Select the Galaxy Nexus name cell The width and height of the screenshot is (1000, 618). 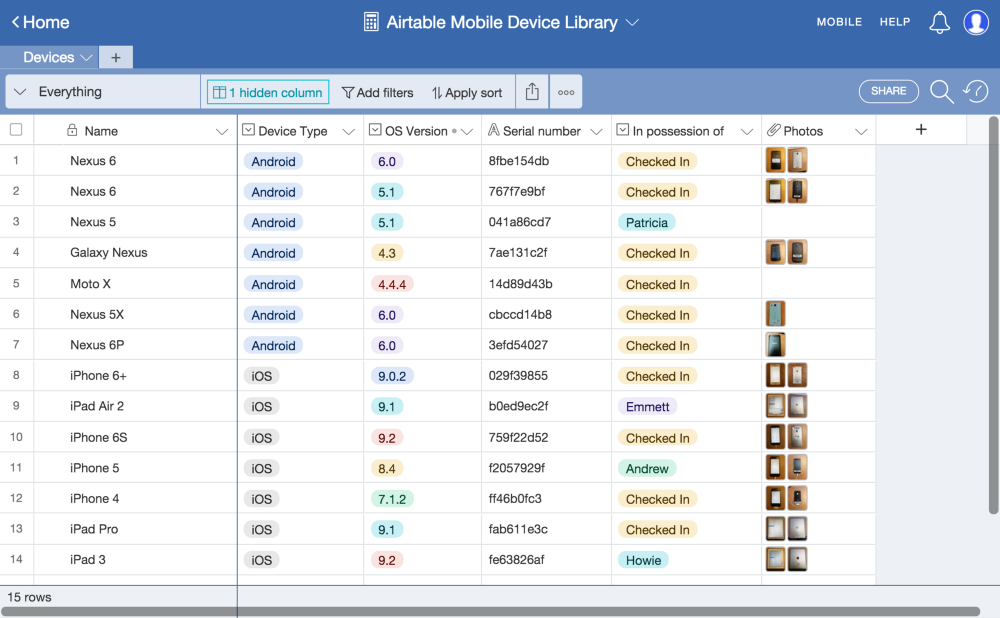(135, 253)
